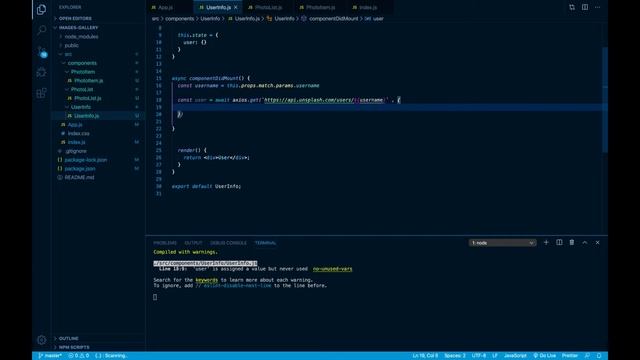Image resolution: width=640 pixels, height=360 pixels.
Task: Open PhotoList.js in the file explorer
Action: 87,98
